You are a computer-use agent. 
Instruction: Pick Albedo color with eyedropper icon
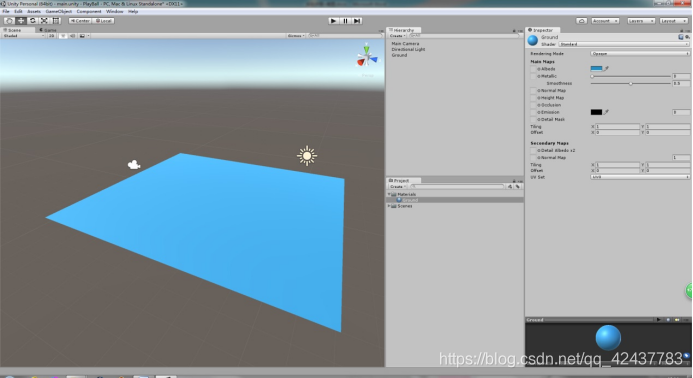(607, 69)
